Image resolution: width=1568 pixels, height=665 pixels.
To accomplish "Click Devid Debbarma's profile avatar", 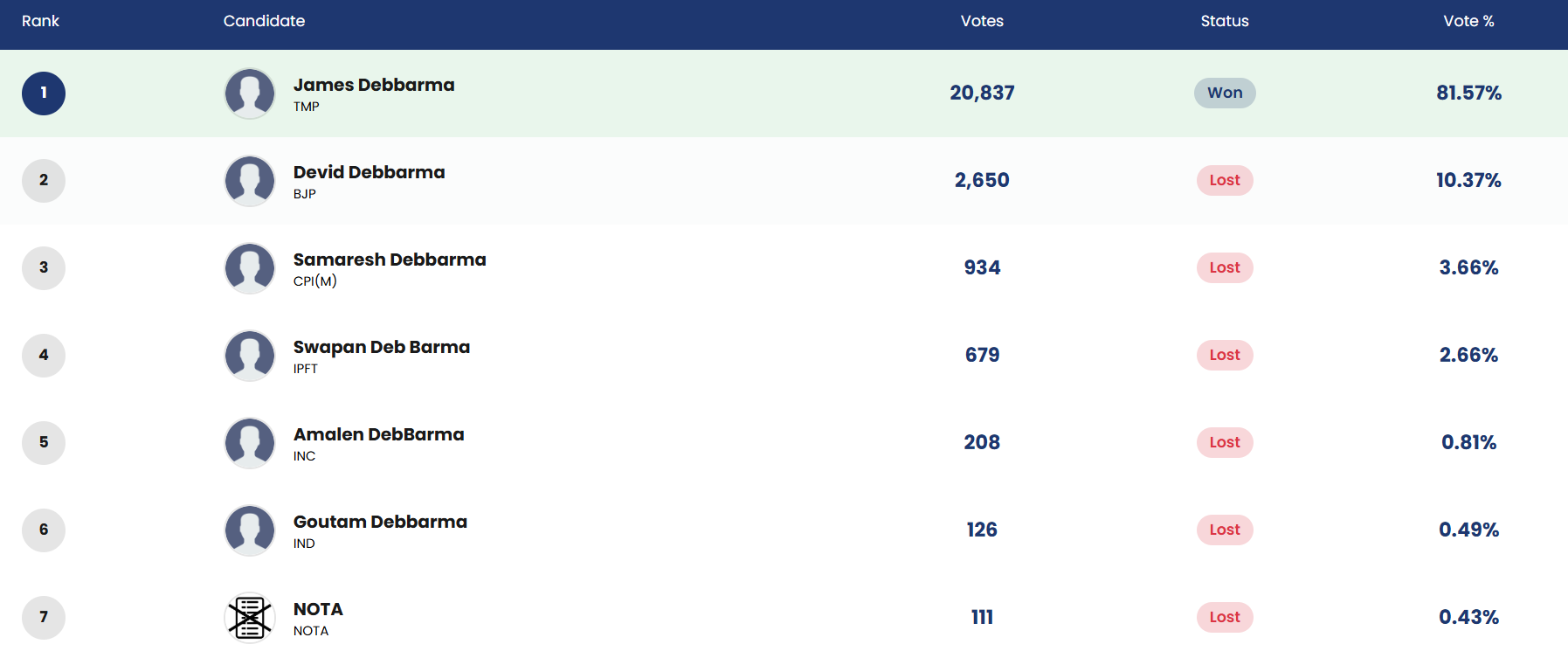I will coord(250,181).
